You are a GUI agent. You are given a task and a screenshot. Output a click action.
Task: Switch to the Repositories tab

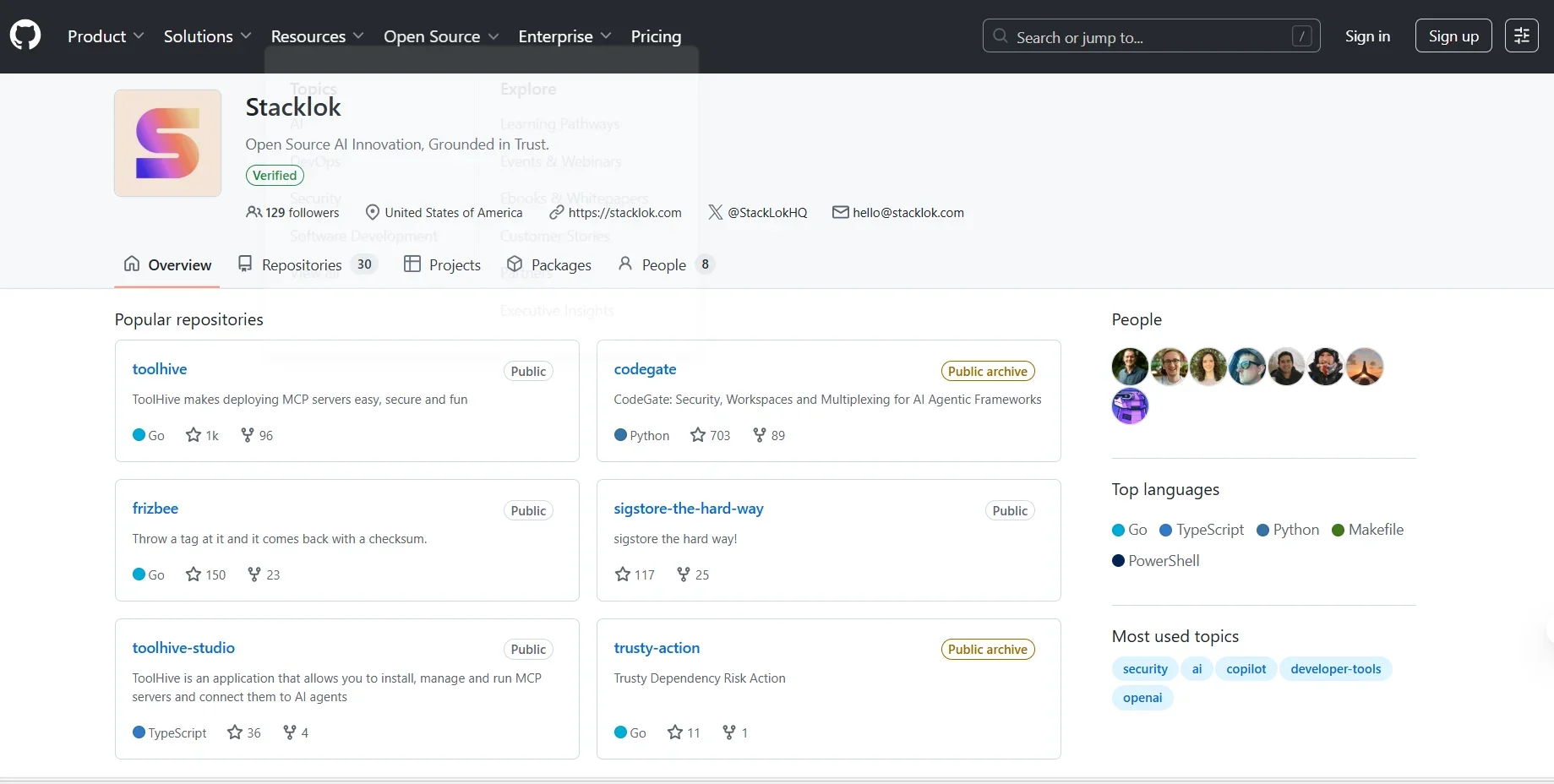click(x=302, y=265)
